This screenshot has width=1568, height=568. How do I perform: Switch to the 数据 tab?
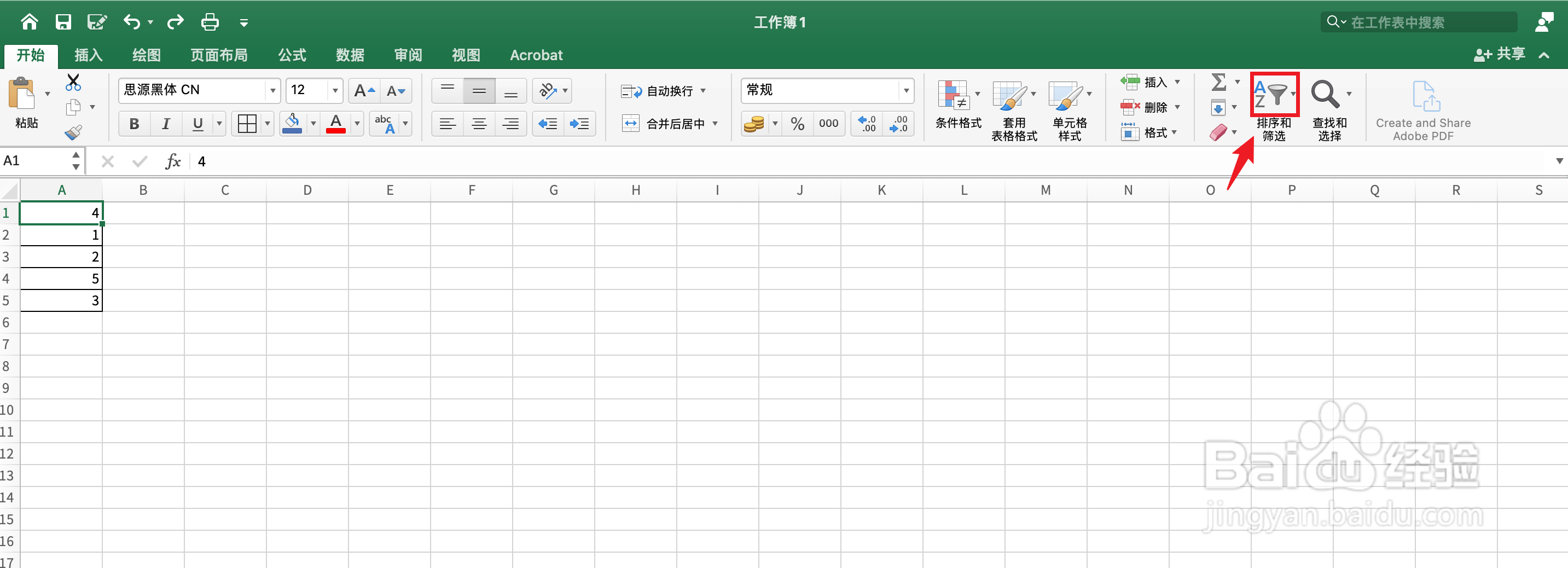pyautogui.click(x=351, y=55)
